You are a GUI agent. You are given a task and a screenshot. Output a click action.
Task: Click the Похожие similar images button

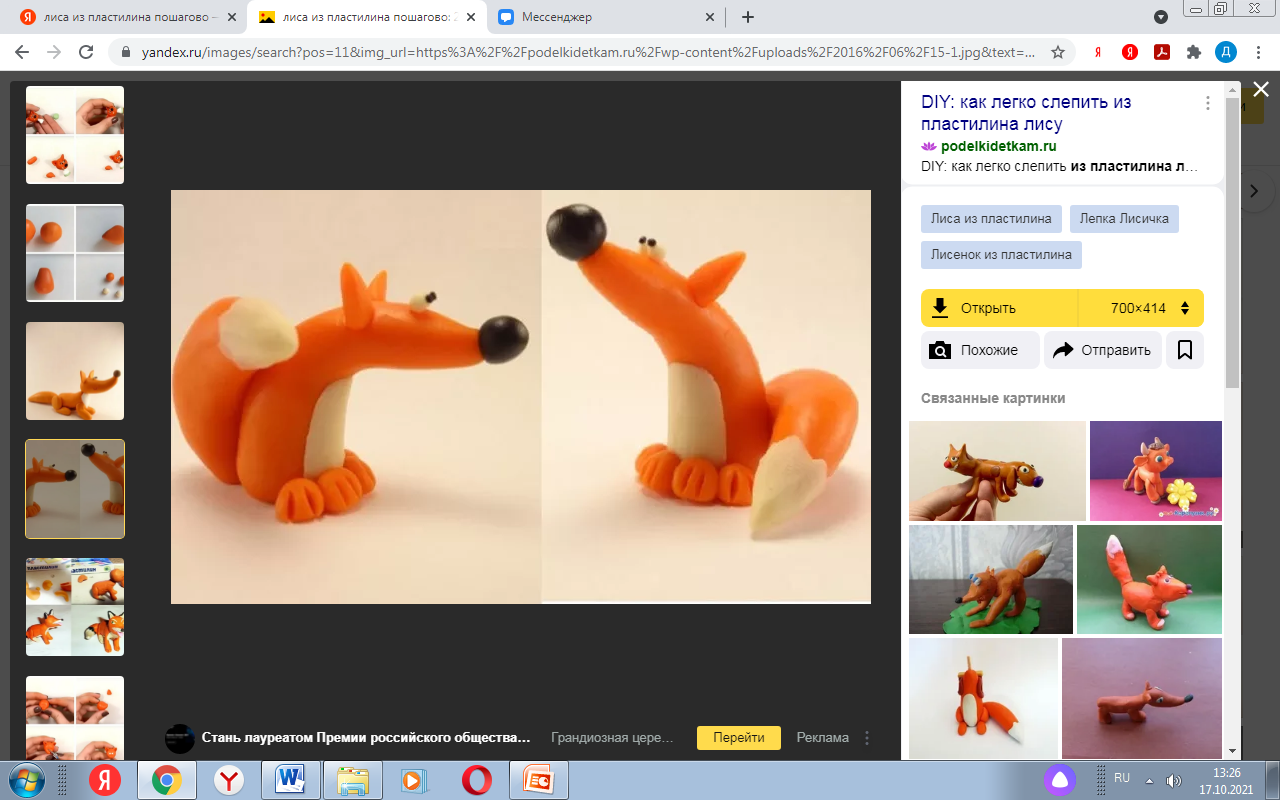click(x=980, y=350)
